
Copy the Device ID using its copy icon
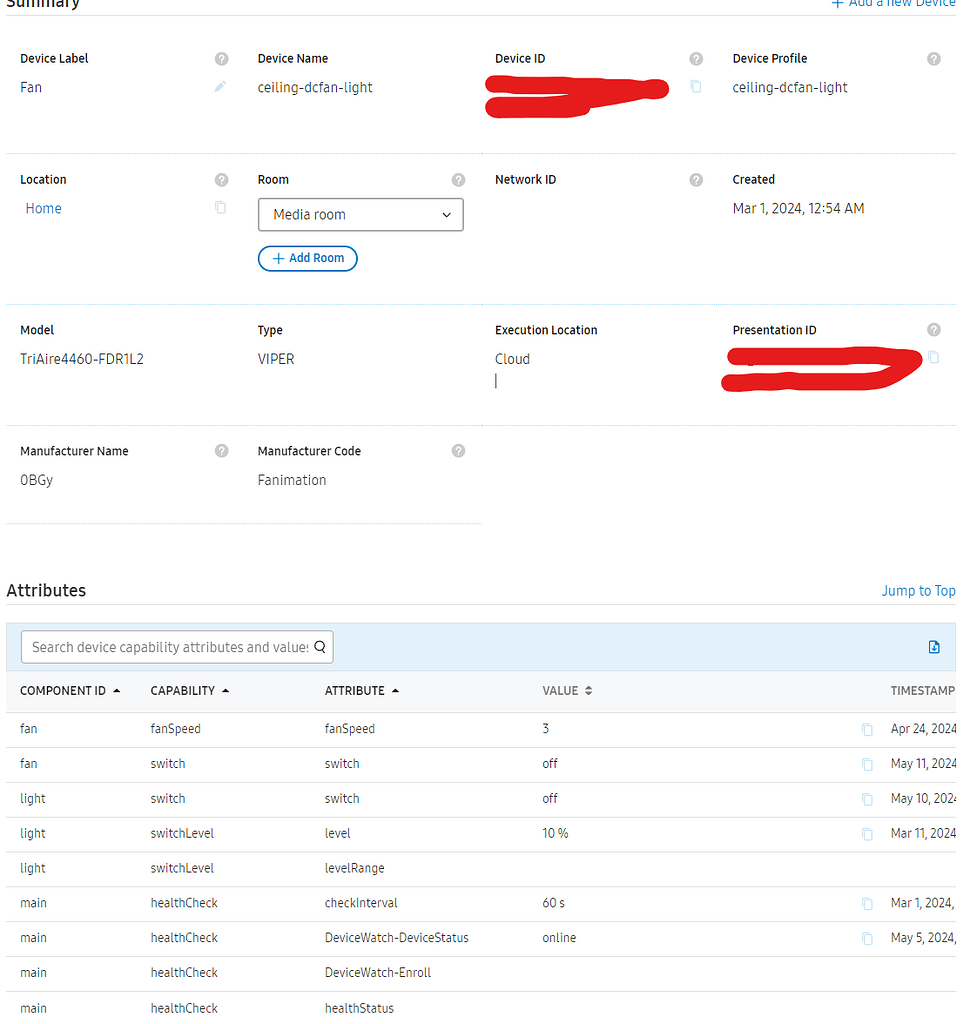click(696, 87)
